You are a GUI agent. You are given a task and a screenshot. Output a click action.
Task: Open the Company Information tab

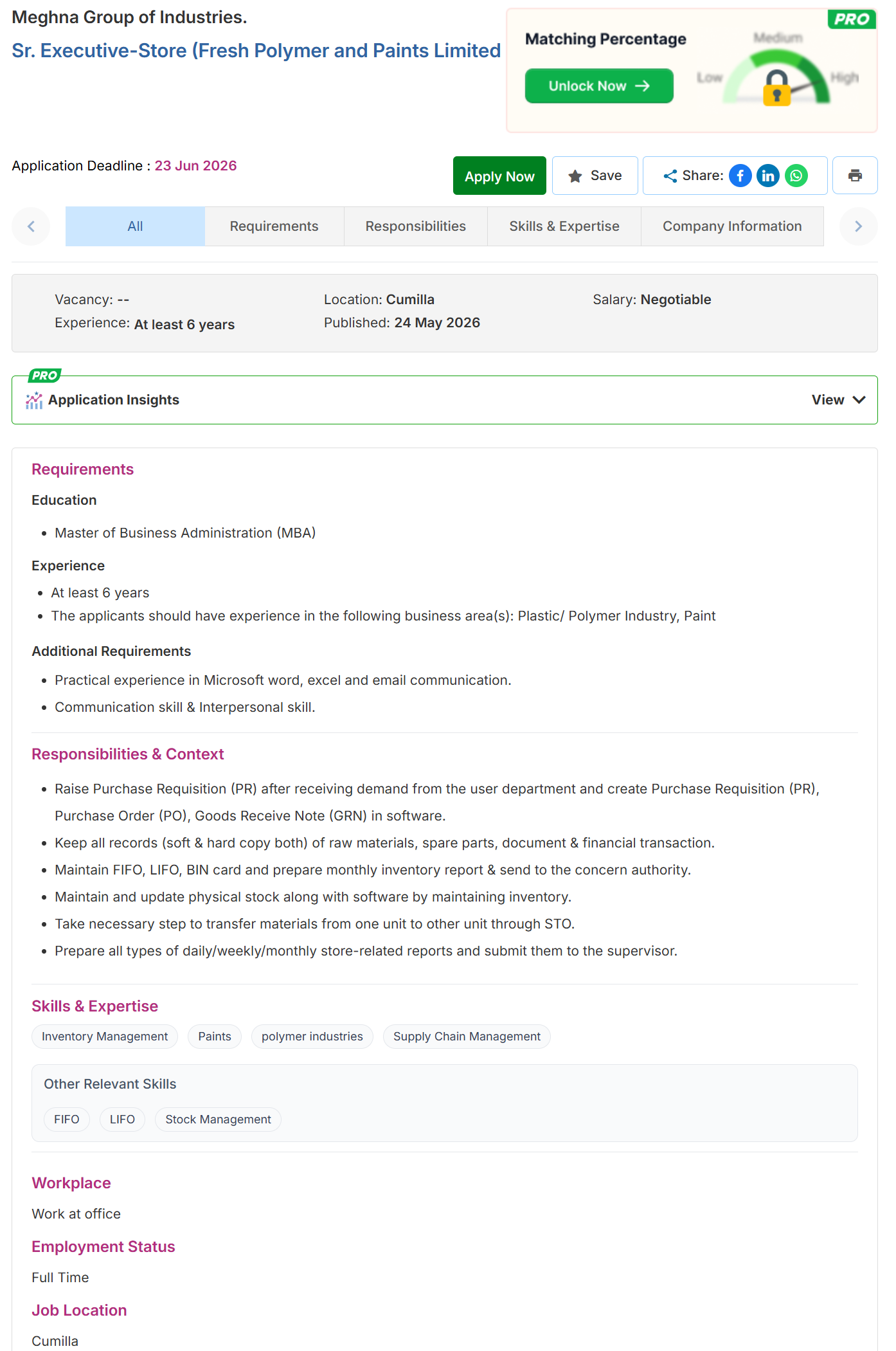point(732,226)
